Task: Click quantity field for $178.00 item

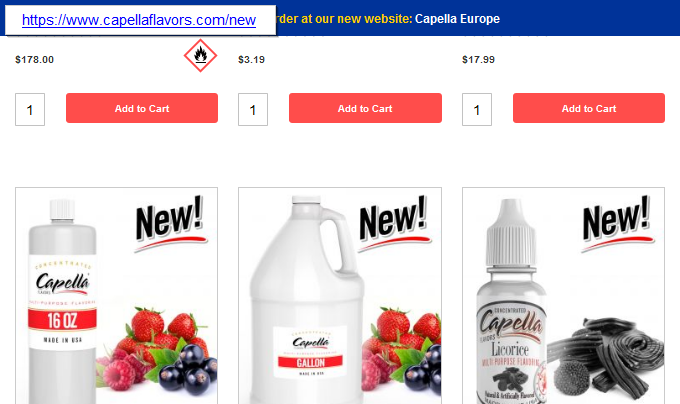Action: [x=30, y=110]
